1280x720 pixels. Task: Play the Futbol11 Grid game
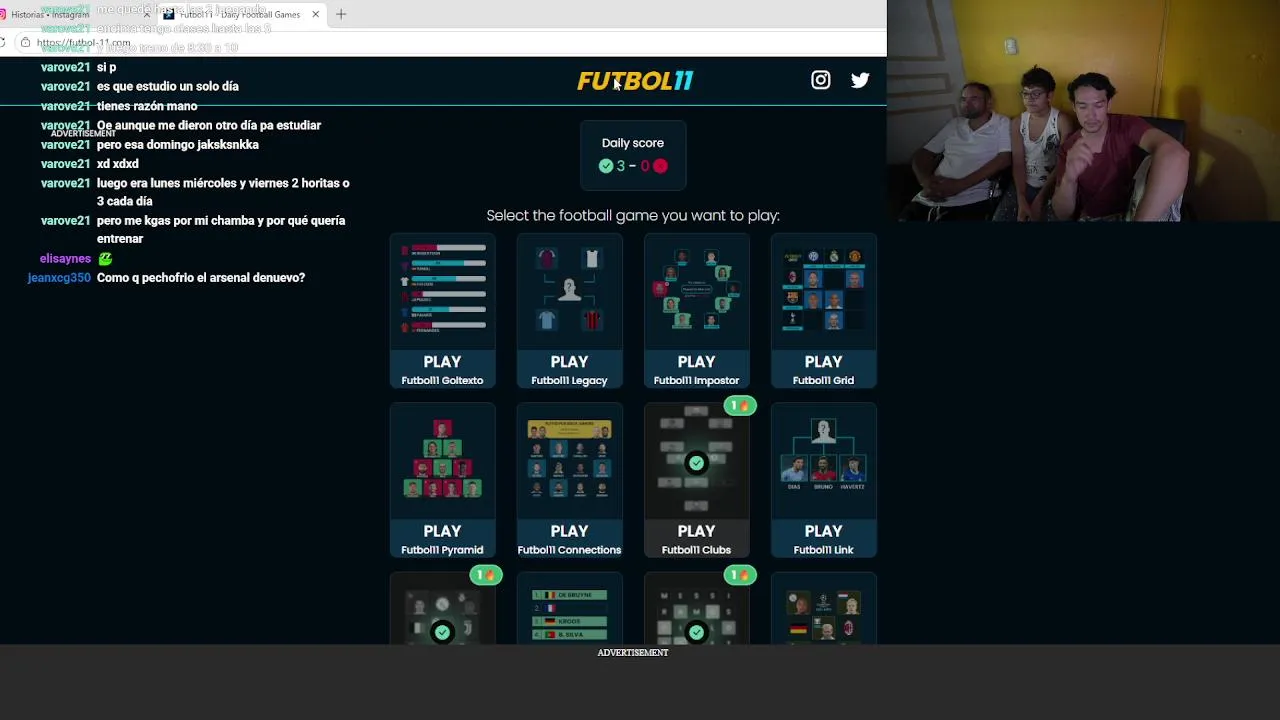[823, 368]
